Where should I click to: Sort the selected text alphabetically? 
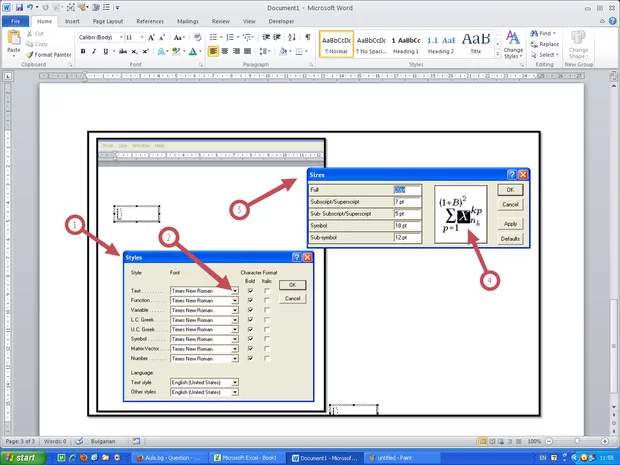[x=292, y=38]
